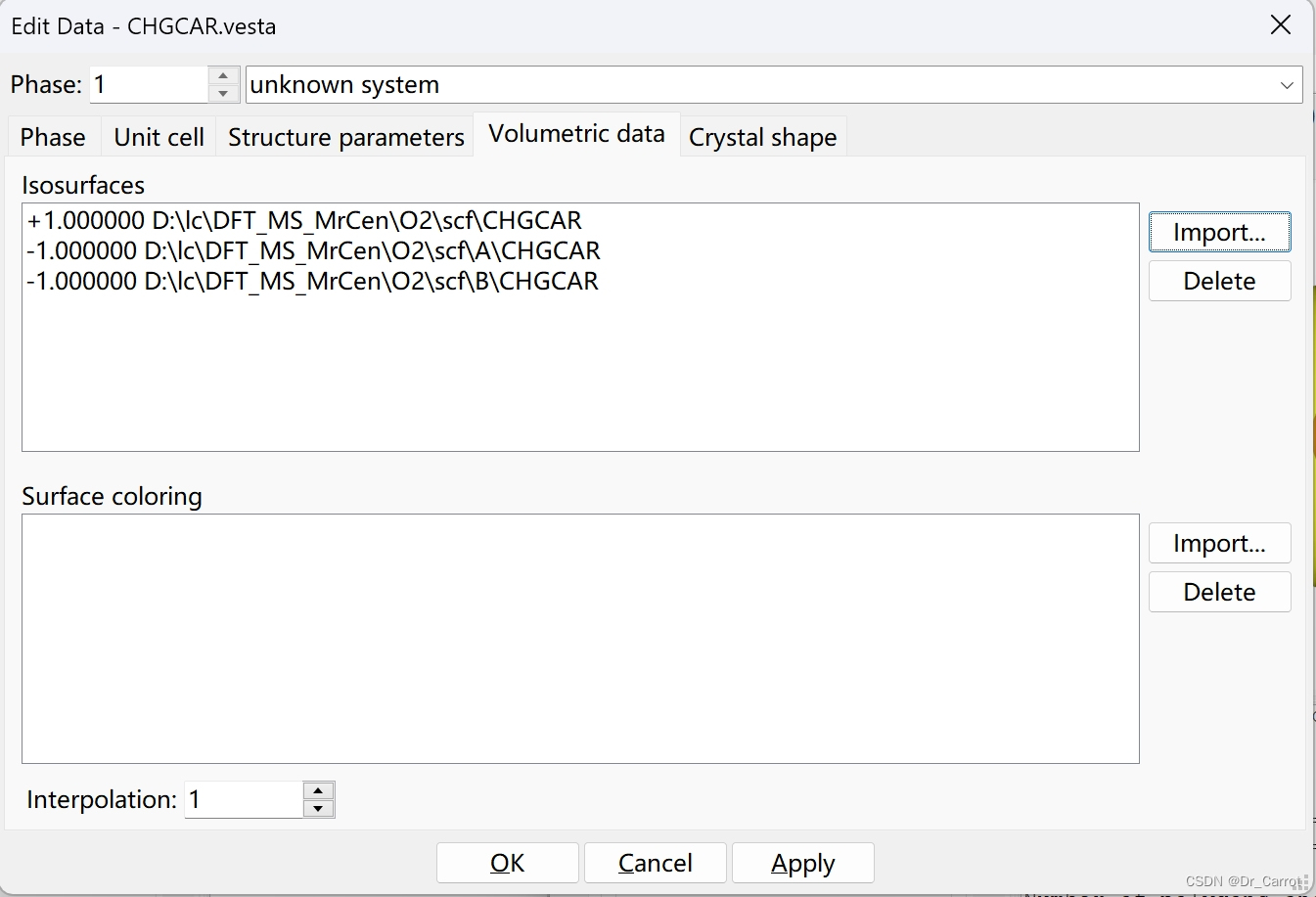
Task: Apply the volumetric data changes
Action: point(803,863)
